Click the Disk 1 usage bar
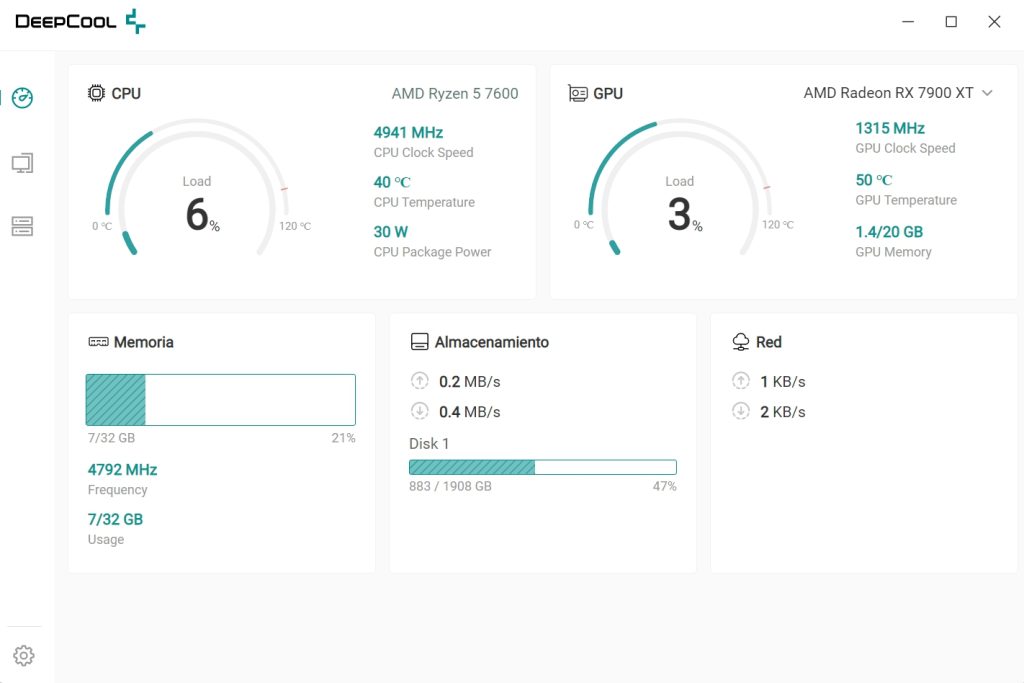The image size is (1024, 683). click(543, 467)
